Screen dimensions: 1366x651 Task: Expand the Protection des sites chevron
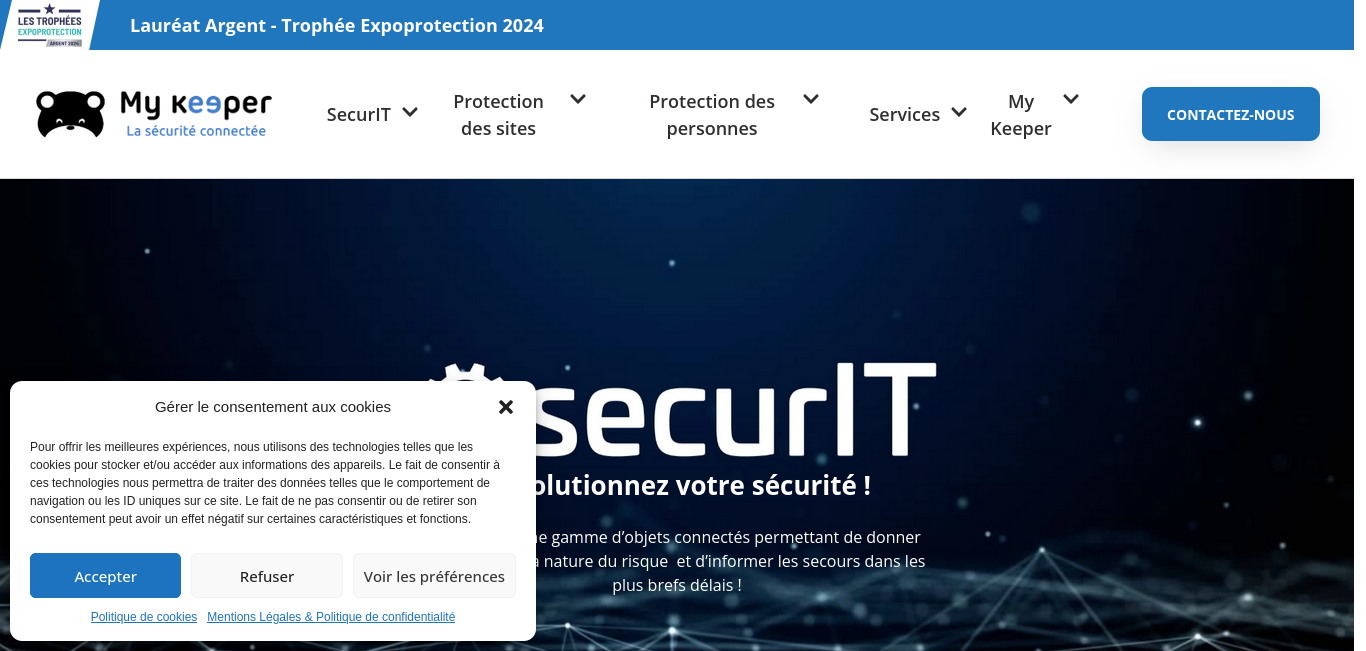click(x=578, y=99)
